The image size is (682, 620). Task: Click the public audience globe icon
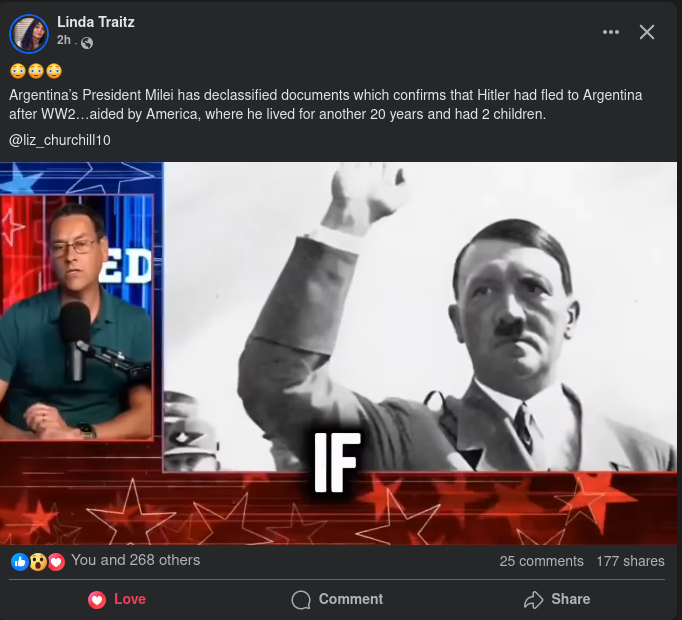[x=86, y=43]
